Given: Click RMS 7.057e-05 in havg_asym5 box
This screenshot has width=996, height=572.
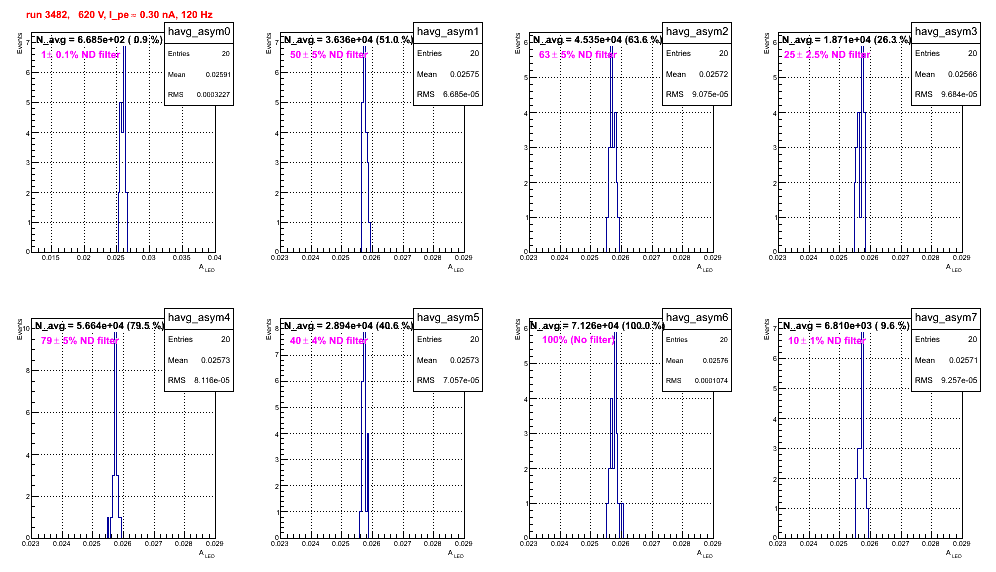Looking at the screenshot, I should pyautogui.click(x=448, y=381).
